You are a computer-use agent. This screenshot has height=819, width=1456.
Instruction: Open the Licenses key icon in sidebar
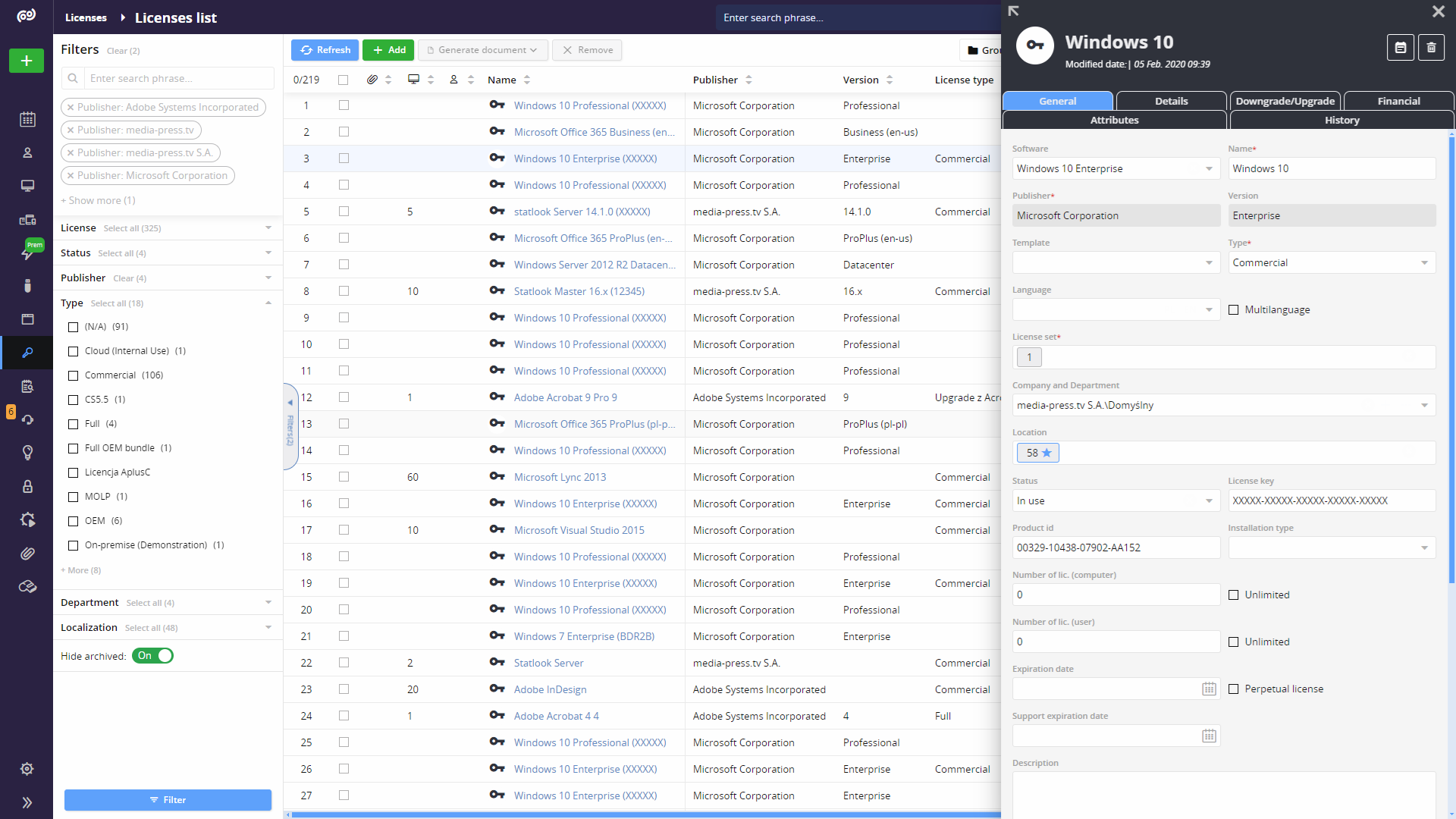(27, 353)
